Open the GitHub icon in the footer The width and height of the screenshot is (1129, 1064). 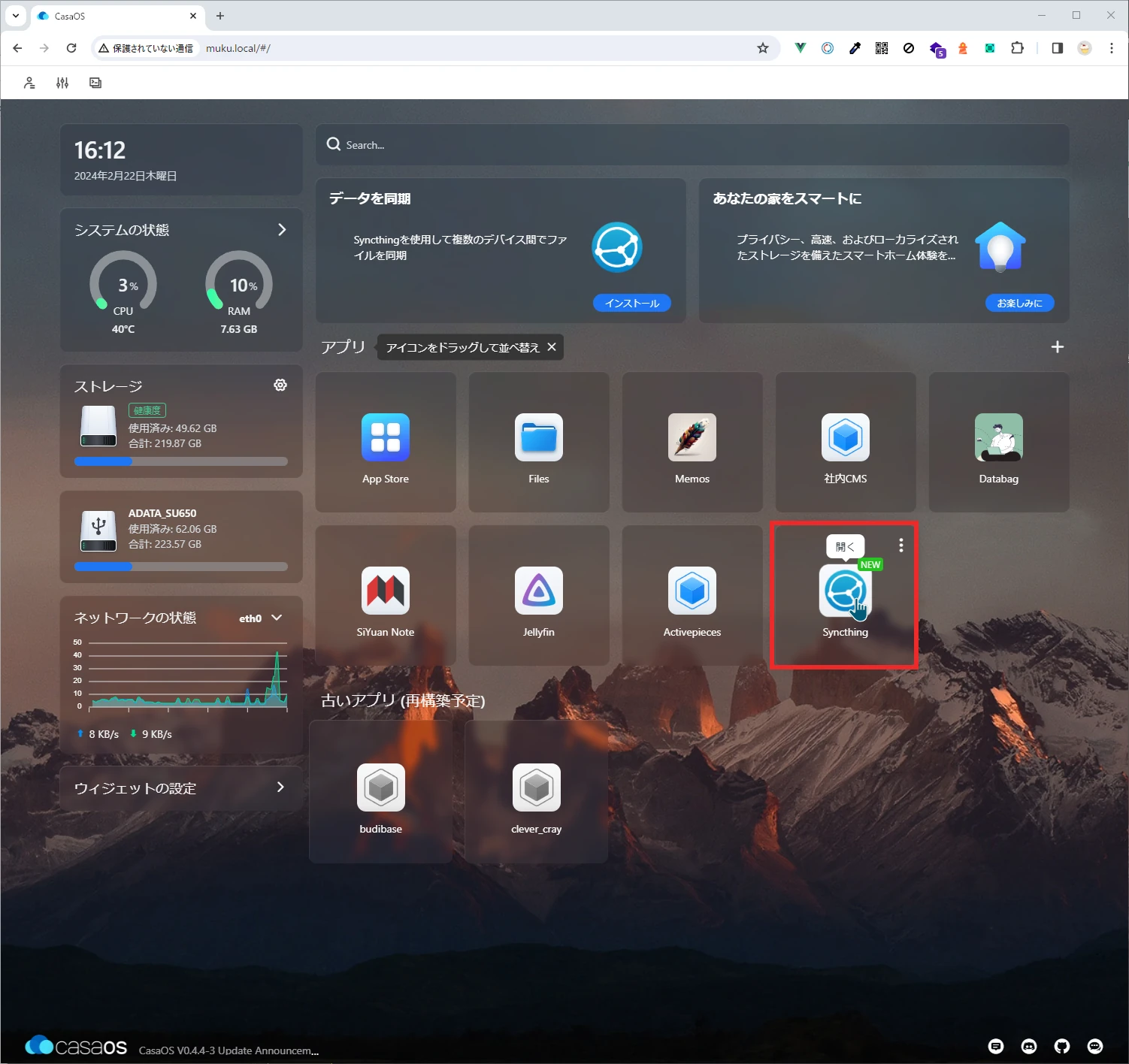click(x=1062, y=1046)
